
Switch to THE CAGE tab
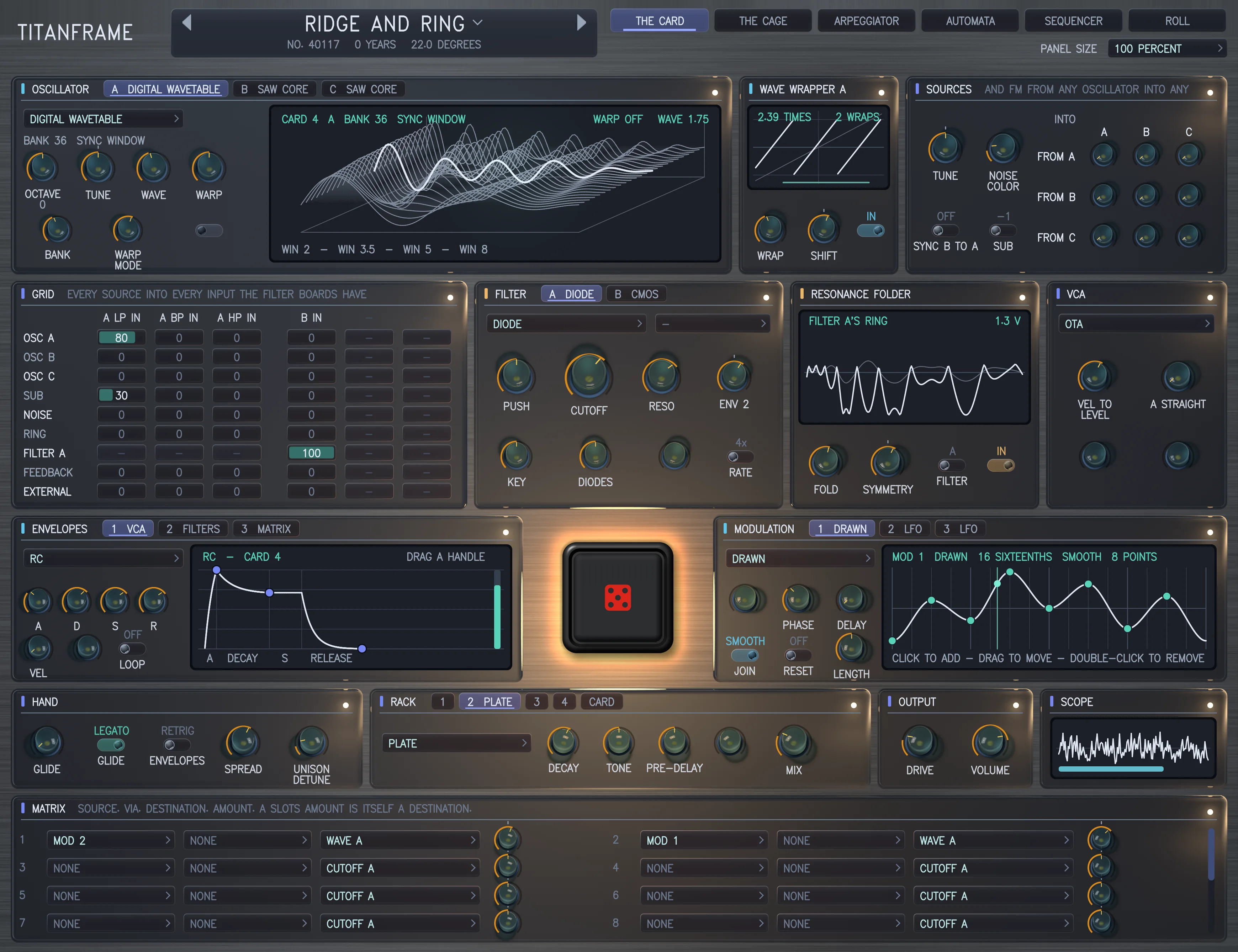pyautogui.click(x=763, y=21)
